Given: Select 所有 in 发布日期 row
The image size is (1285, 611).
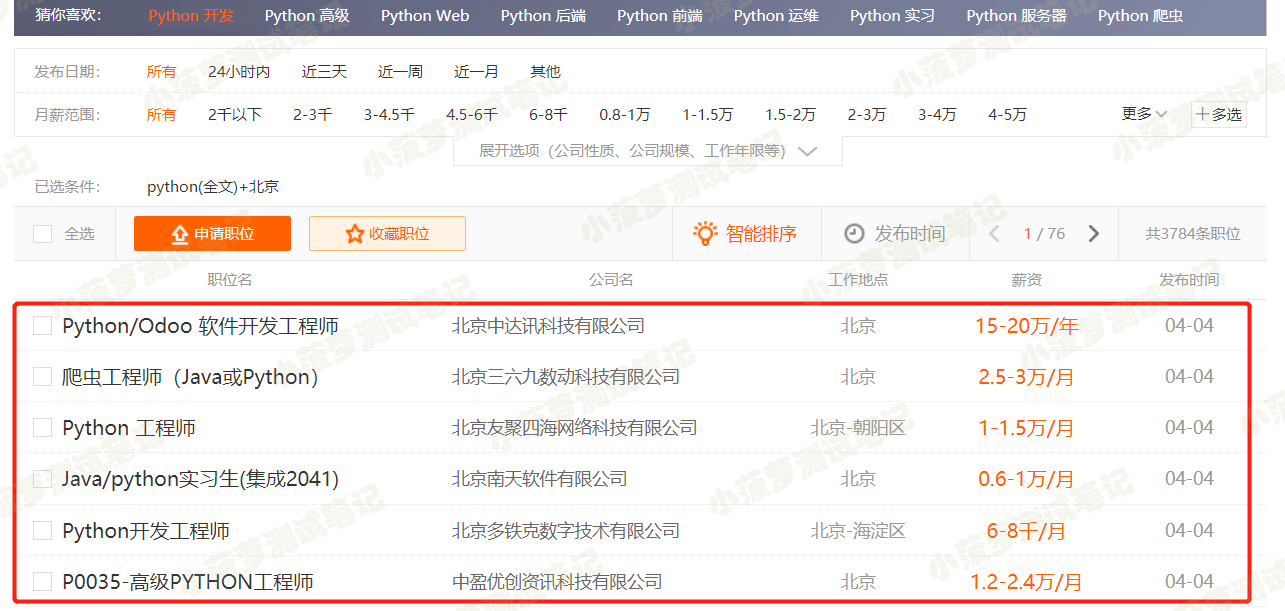Looking at the screenshot, I should tap(161, 72).
